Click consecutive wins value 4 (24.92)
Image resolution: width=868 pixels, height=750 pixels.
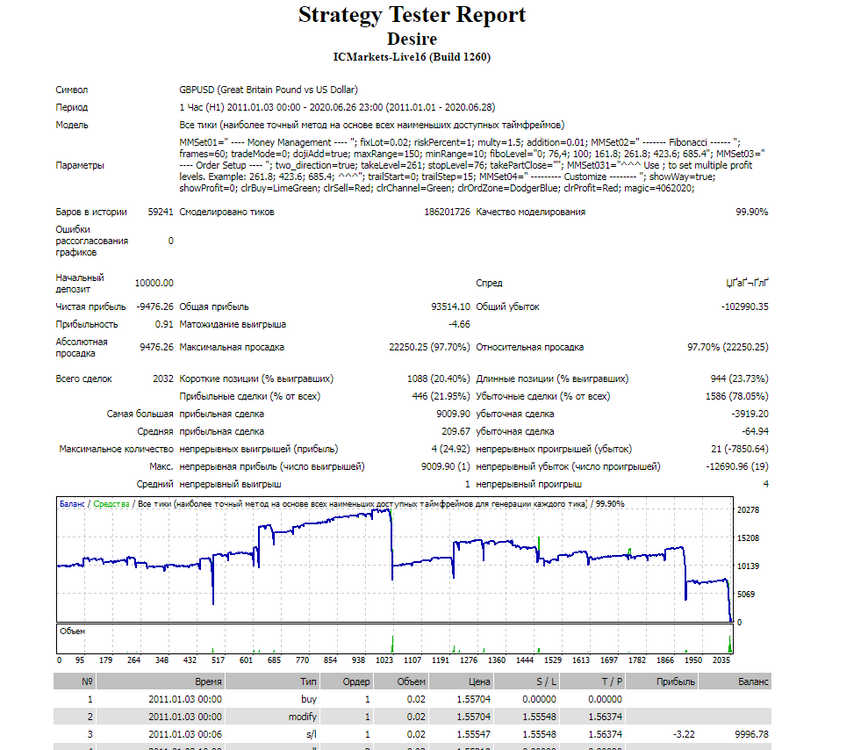click(451, 449)
